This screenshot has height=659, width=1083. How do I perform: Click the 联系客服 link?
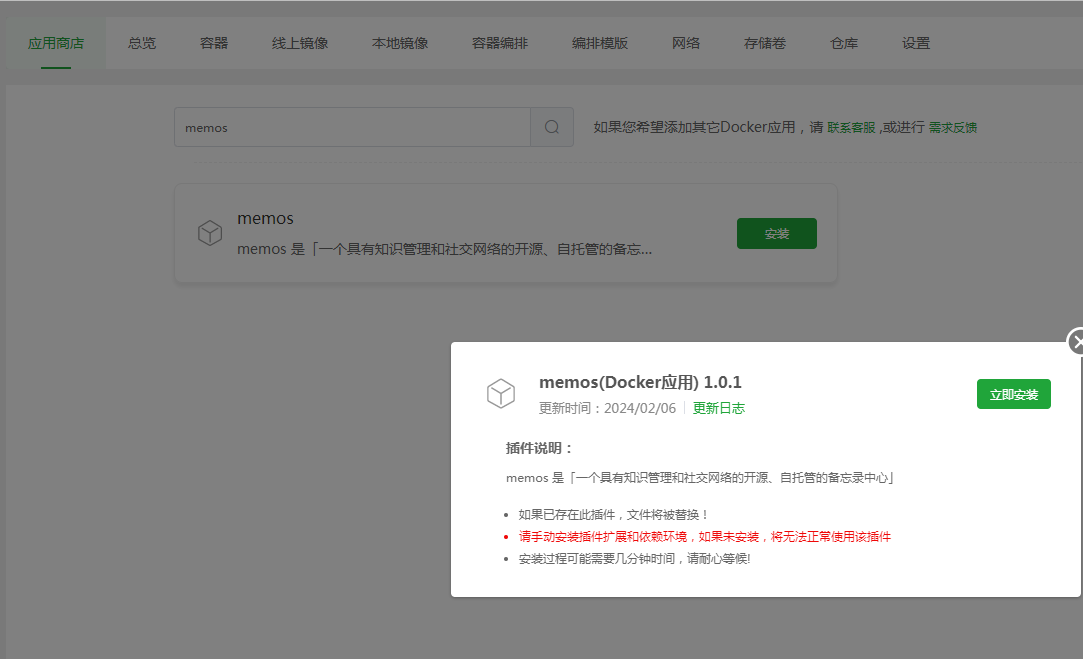[851, 127]
